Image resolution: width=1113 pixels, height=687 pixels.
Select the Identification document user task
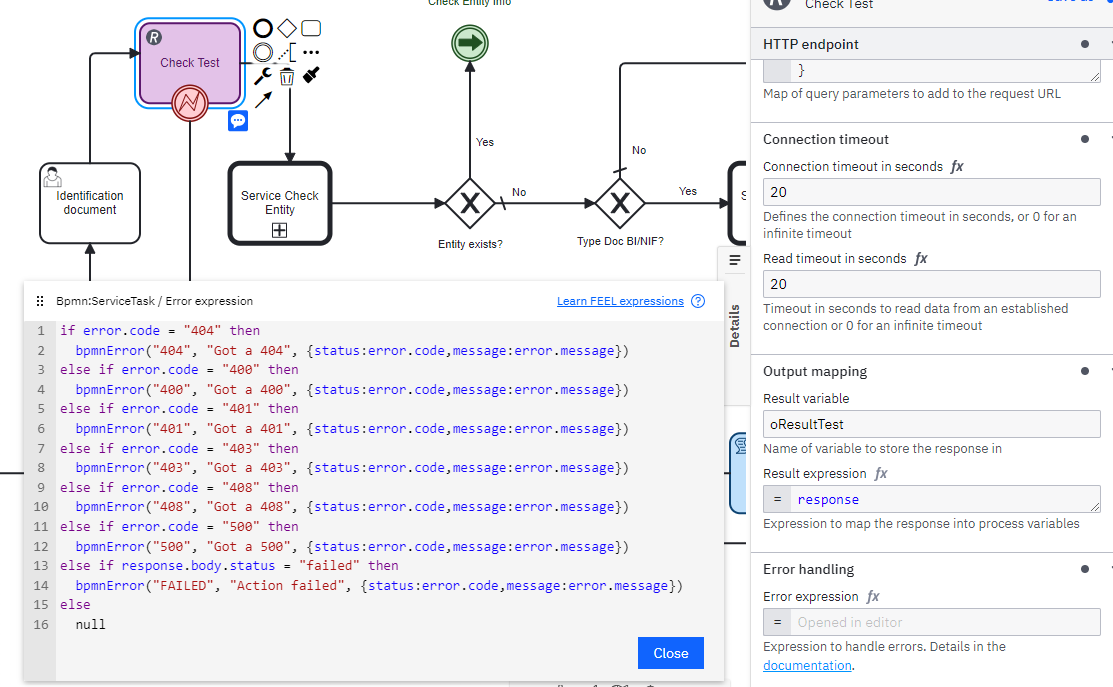tap(90, 203)
